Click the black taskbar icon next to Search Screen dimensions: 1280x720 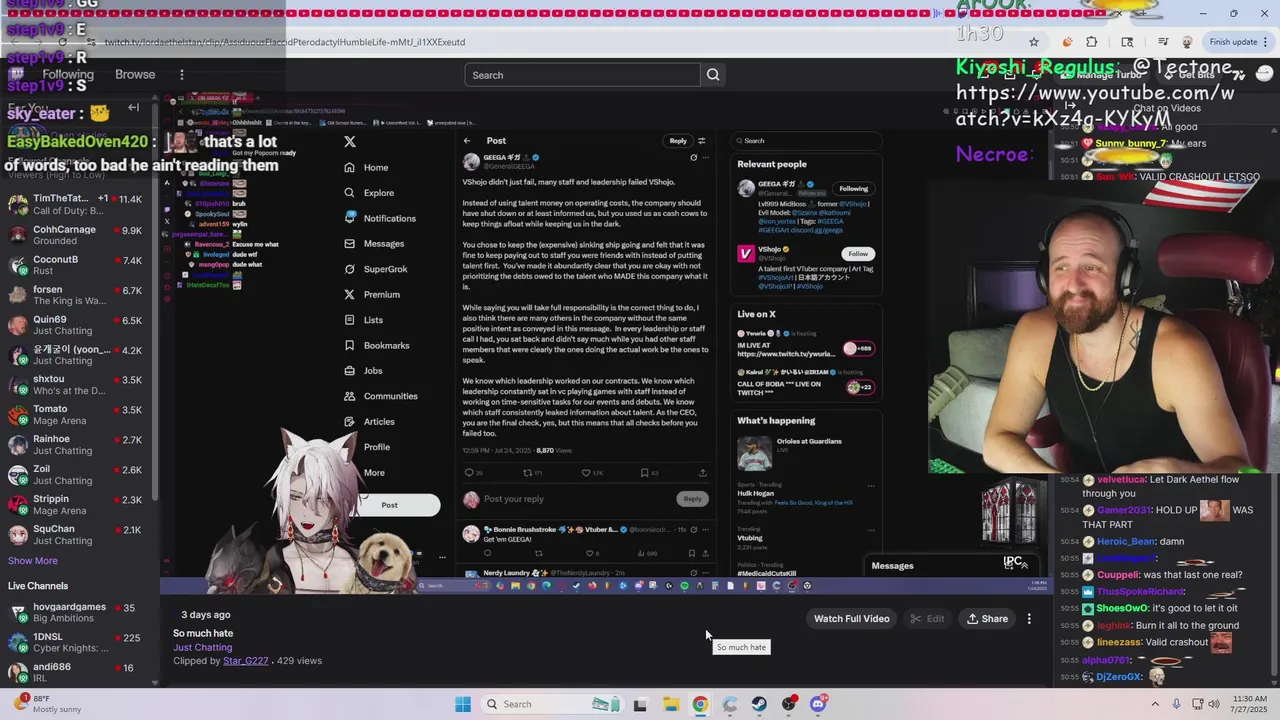pyautogui.click(x=640, y=704)
